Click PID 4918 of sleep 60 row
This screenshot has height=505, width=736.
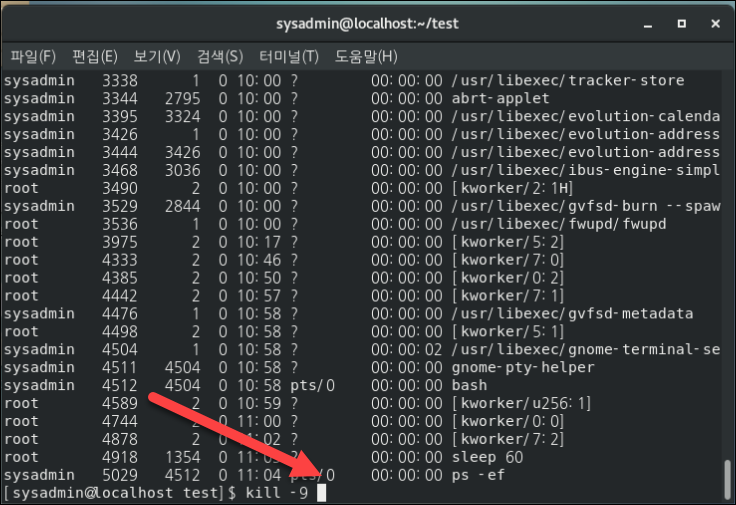(120, 457)
